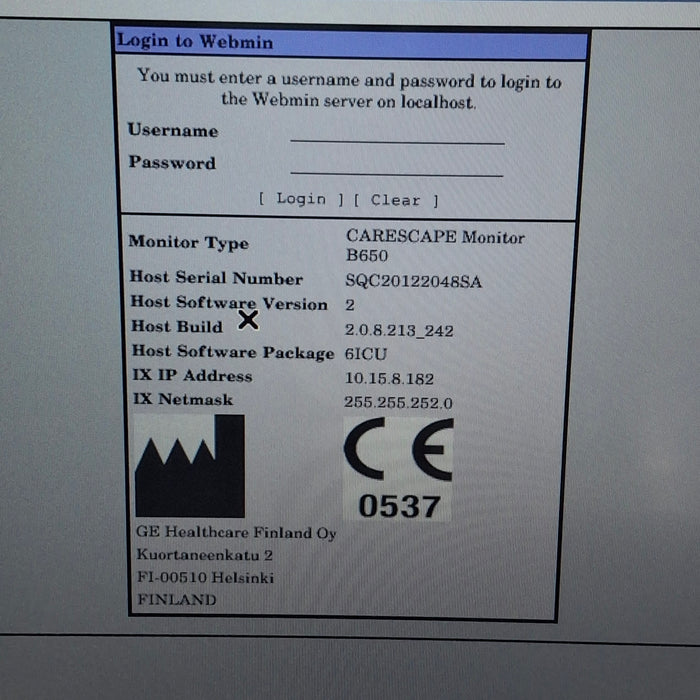Click the 'Password' label
Viewport: 700px width, 700px height.
point(172,162)
